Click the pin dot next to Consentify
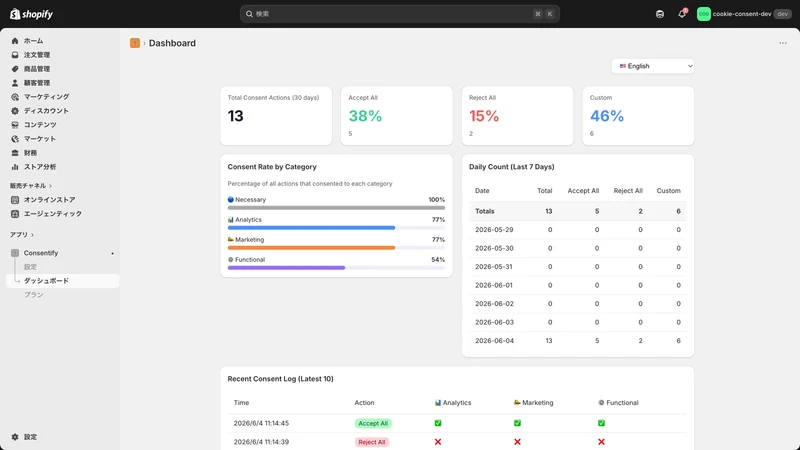Viewport: 800px width, 450px height. [x=112, y=253]
